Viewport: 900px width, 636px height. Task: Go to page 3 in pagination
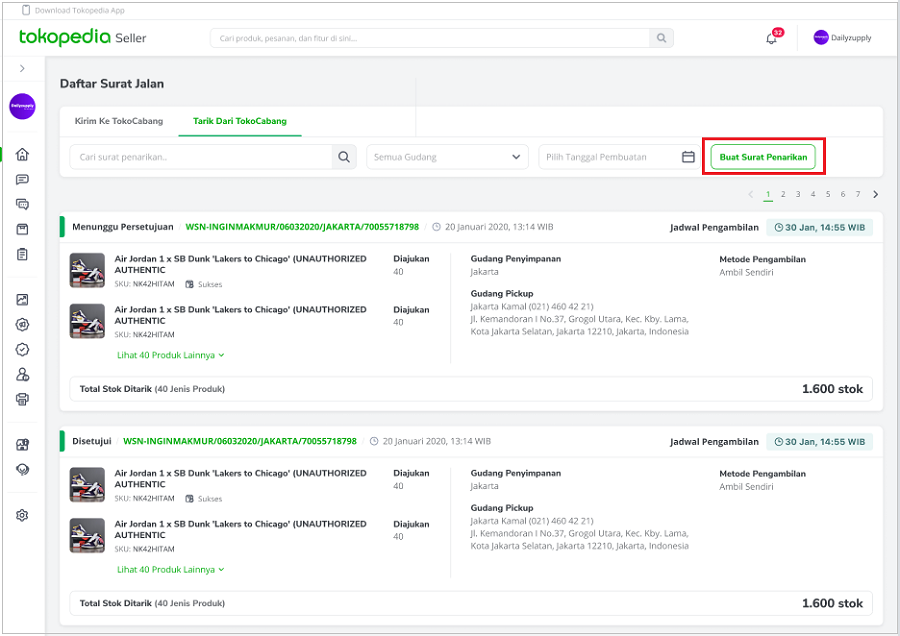[798, 194]
